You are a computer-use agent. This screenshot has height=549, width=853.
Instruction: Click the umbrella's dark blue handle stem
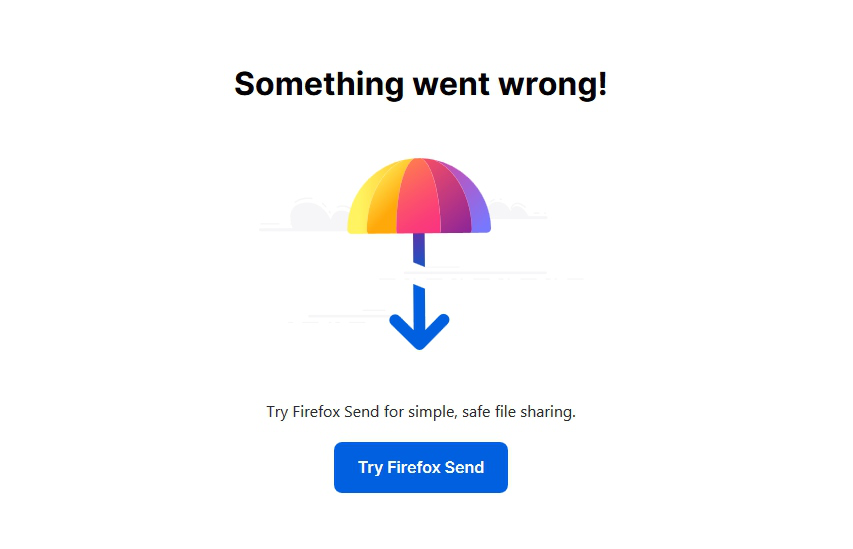pyautogui.click(x=419, y=249)
